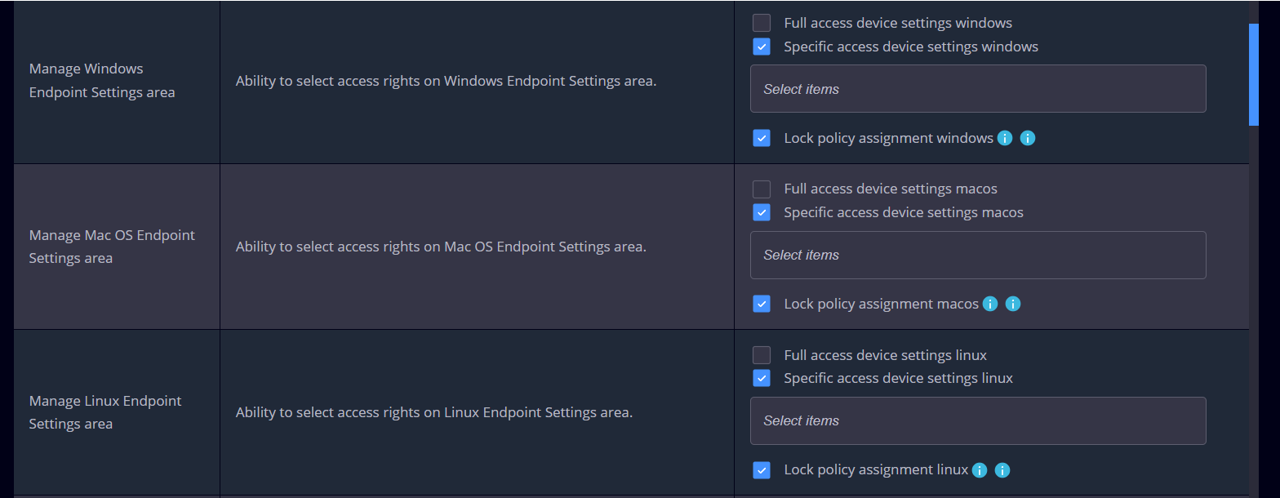Image resolution: width=1280 pixels, height=498 pixels.
Task: Click 'Specific access device settings linux' label
Action: tap(898, 378)
